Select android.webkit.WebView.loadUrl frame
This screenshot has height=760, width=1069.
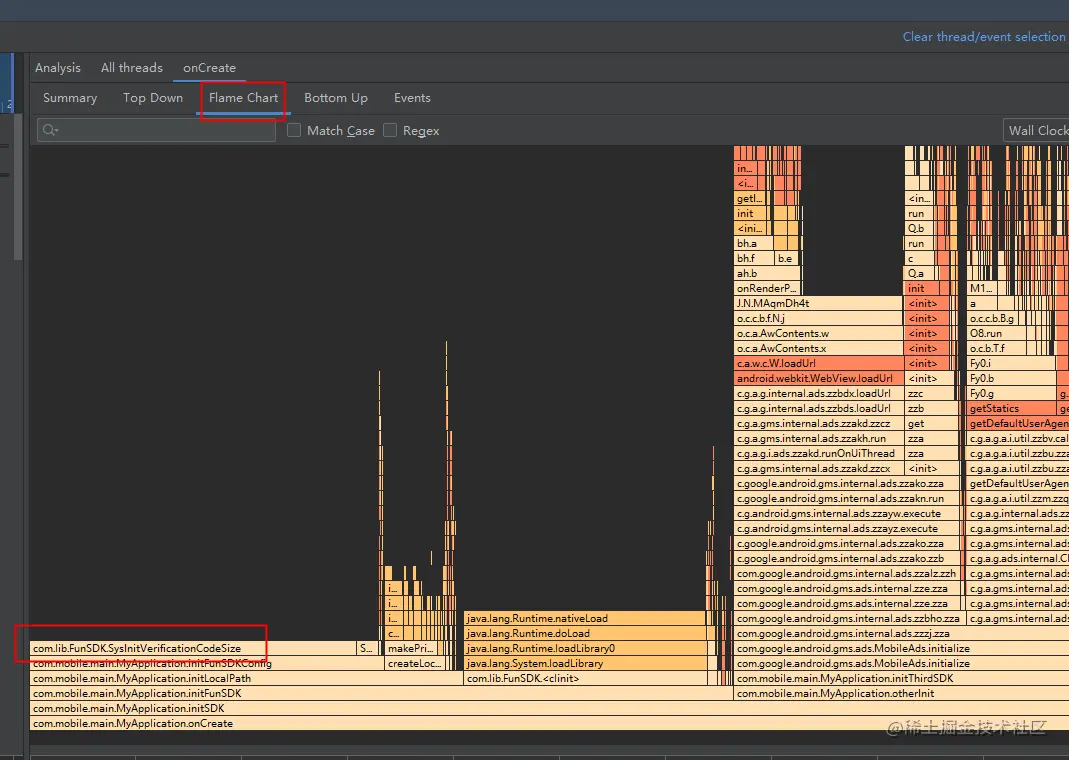(x=818, y=378)
